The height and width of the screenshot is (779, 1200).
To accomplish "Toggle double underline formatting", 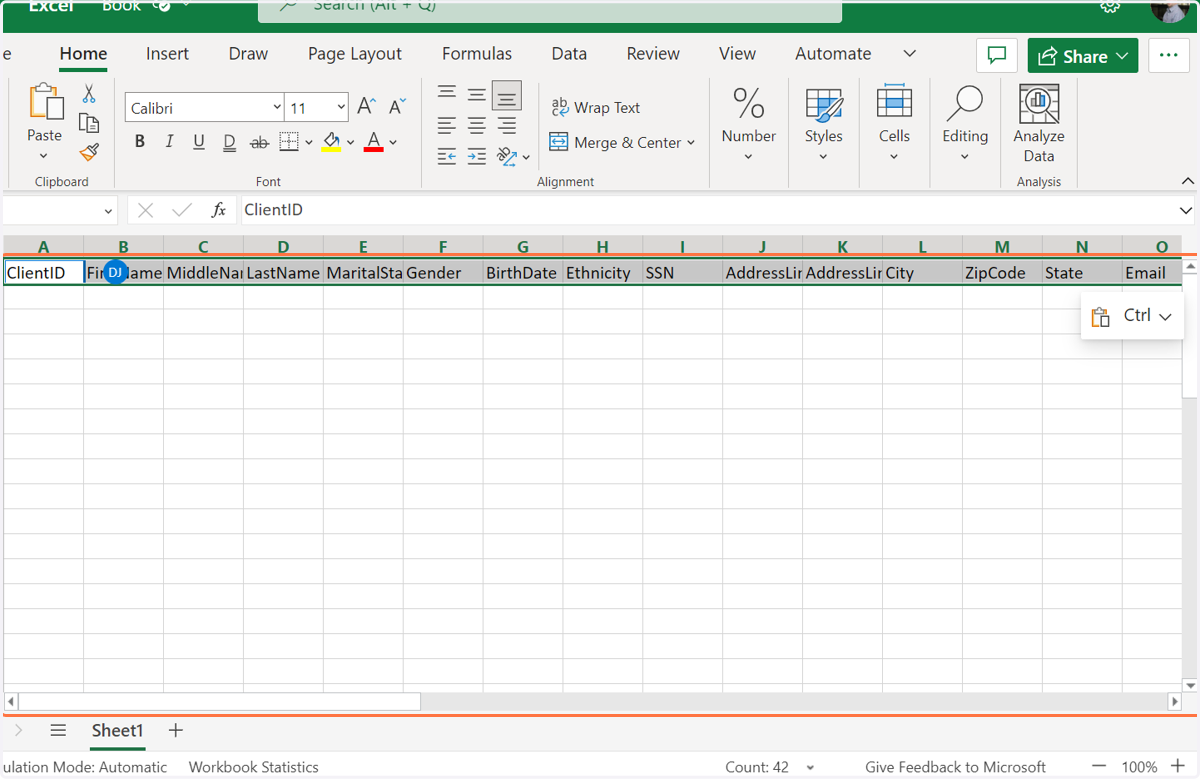I will pyautogui.click(x=229, y=142).
